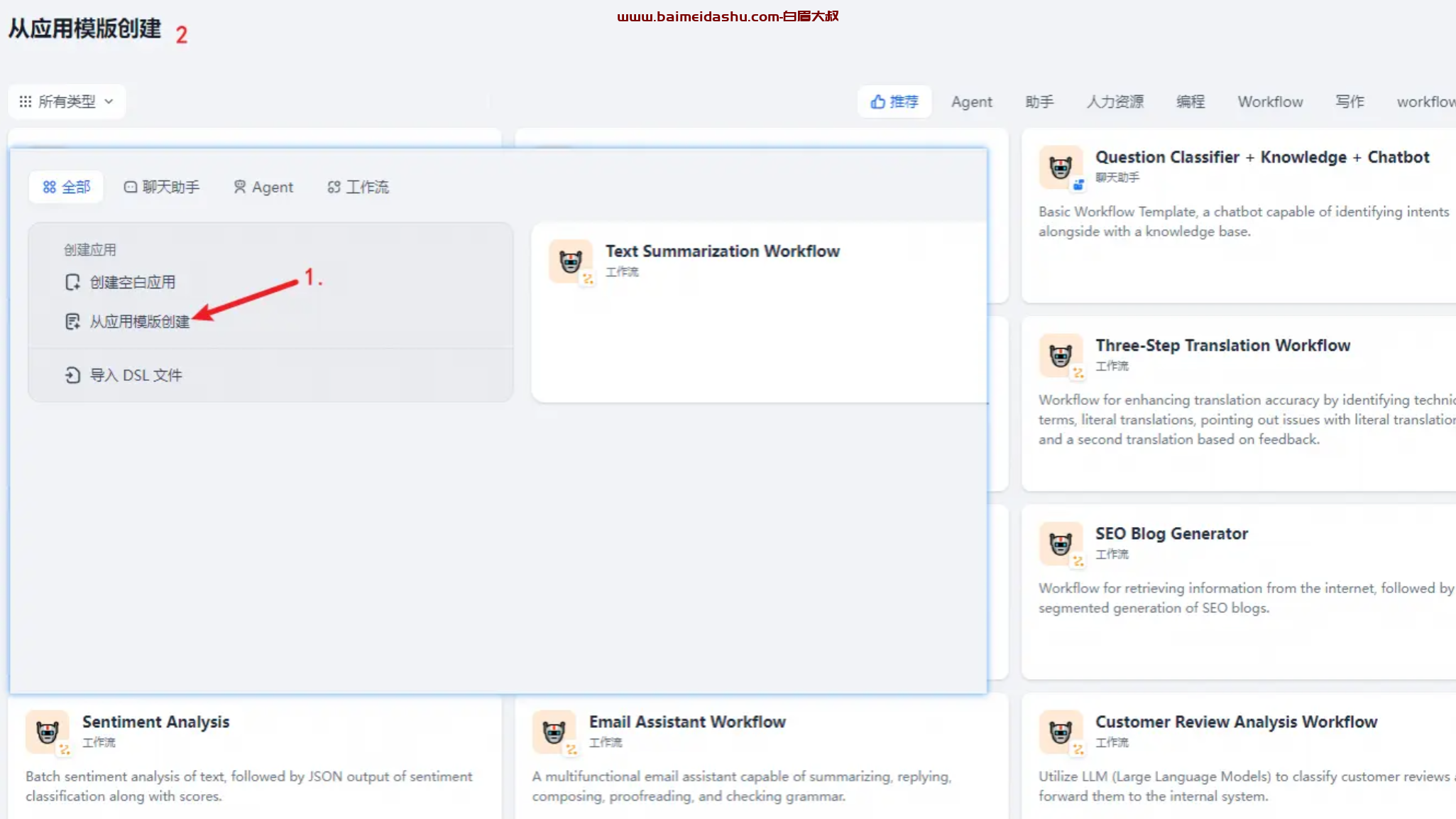Select the 工作流 filter tab
Image resolution: width=1456 pixels, height=819 pixels.
(358, 187)
